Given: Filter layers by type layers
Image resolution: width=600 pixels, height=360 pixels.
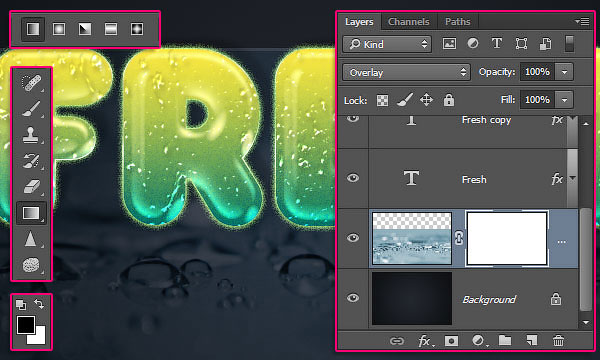Looking at the screenshot, I should click(497, 44).
